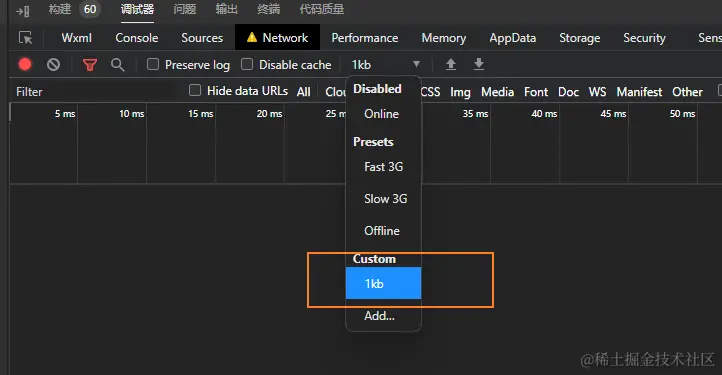Image resolution: width=722 pixels, height=375 pixels.
Task: Click the red record network log icon
Action: pos(25,64)
